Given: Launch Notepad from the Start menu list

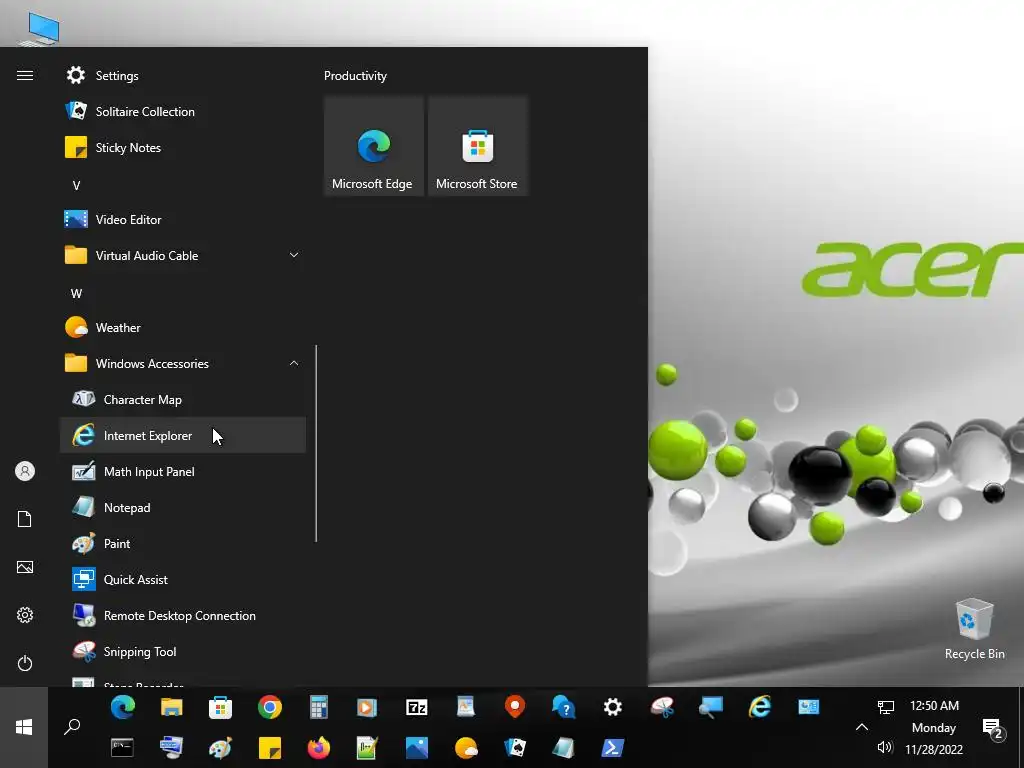Looking at the screenshot, I should point(183,507).
